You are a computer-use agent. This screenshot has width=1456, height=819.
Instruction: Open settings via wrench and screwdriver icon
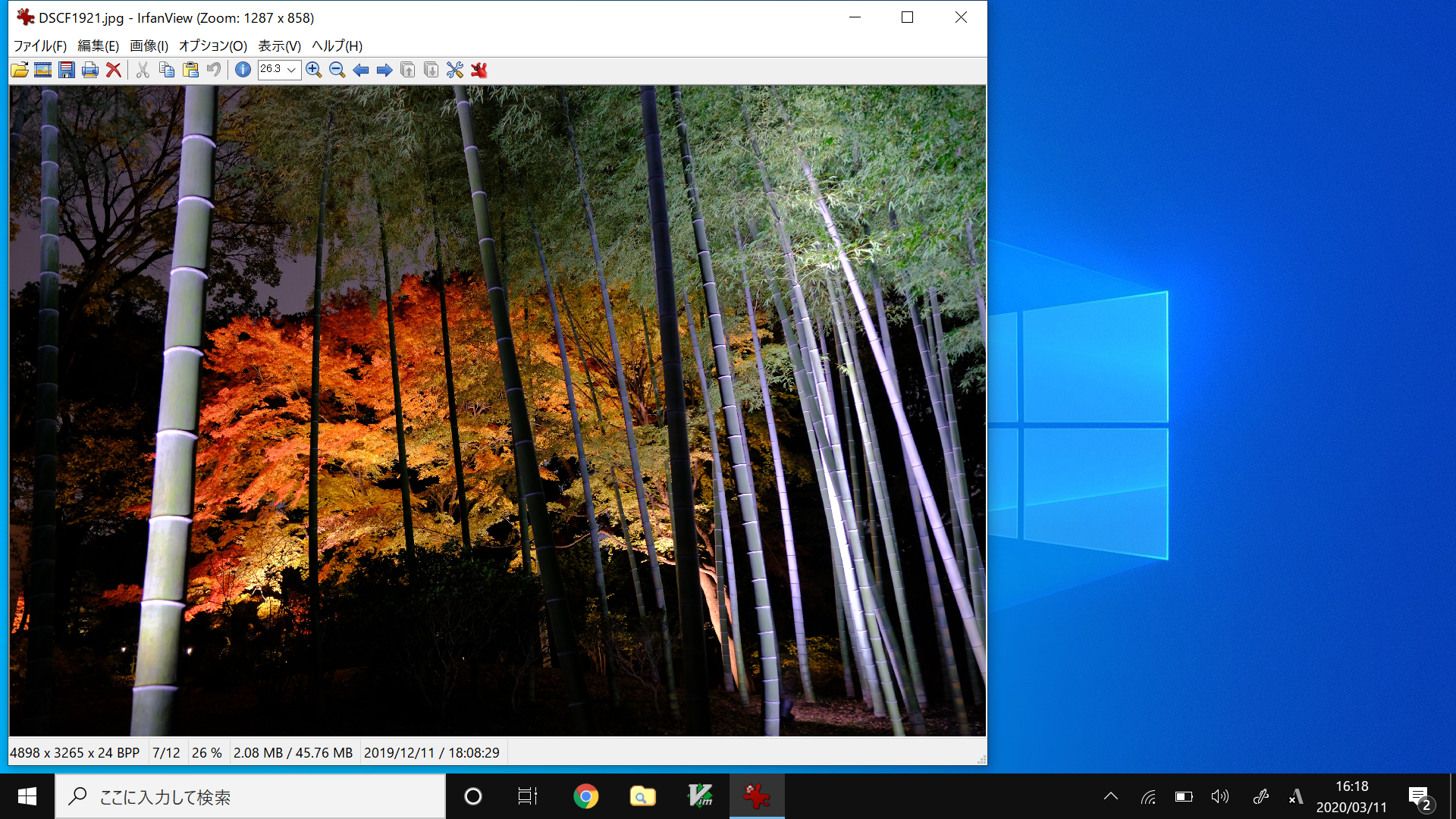pos(455,71)
